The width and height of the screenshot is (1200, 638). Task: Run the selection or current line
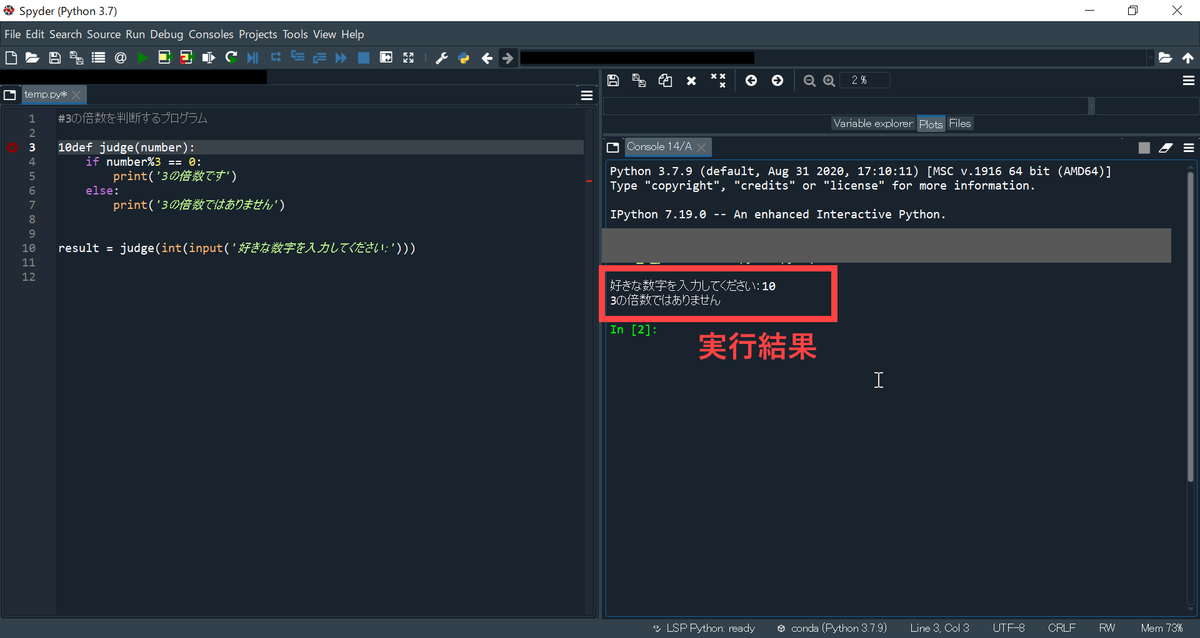tap(208, 58)
